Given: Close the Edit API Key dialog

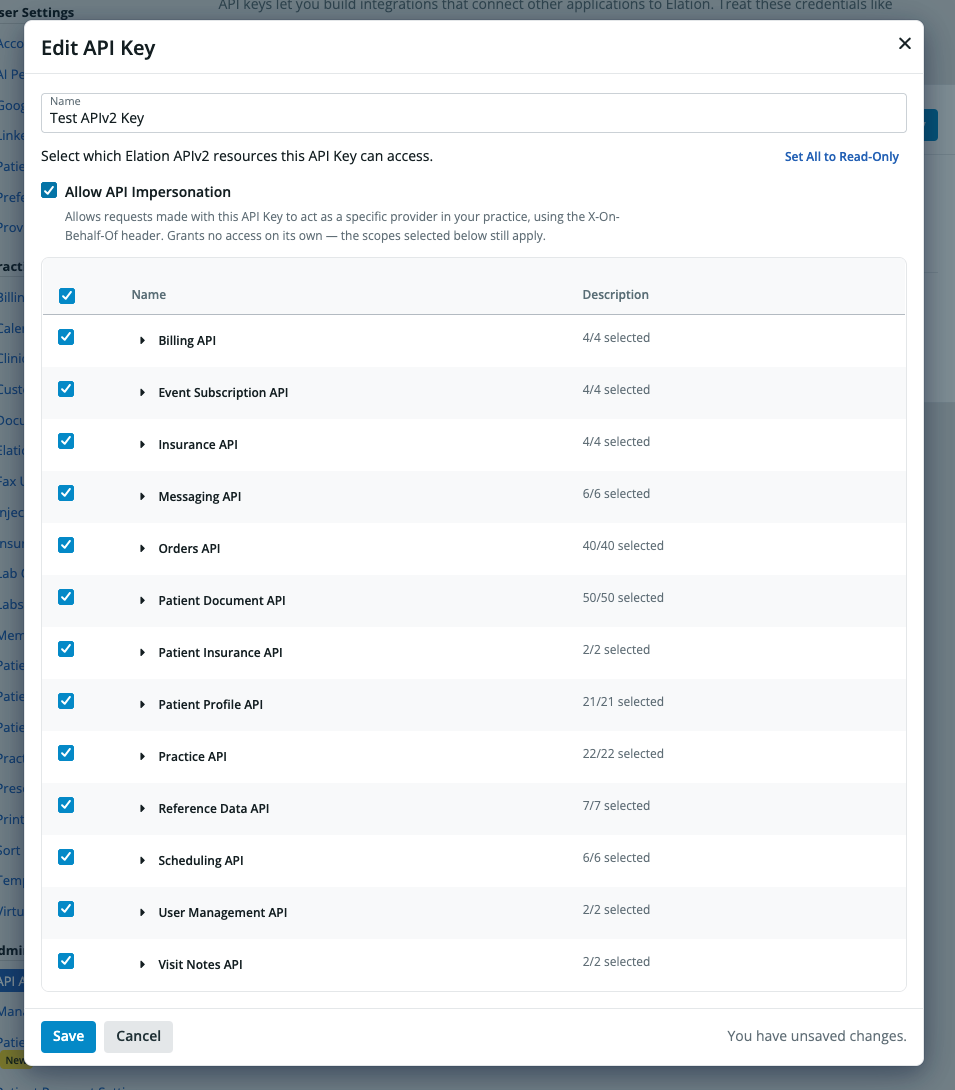Looking at the screenshot, I should click(904, 44).
